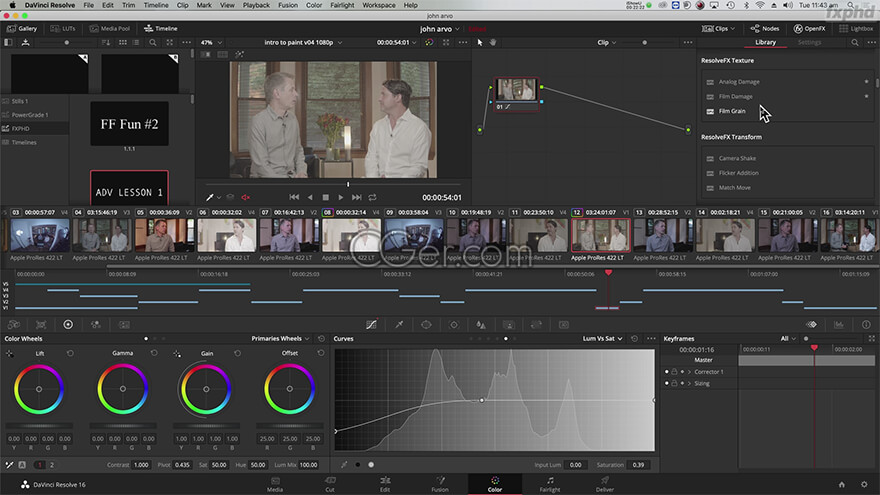The image size is (880, 495).
Task: Select the Film Grain effect
Action: pyautogui.click(x=732, y=111)
